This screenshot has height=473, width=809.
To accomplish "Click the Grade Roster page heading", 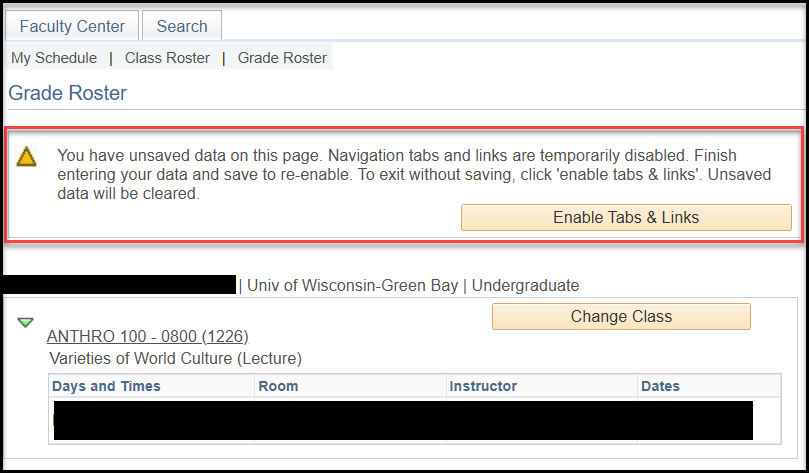I will click(x=68, y=93).
